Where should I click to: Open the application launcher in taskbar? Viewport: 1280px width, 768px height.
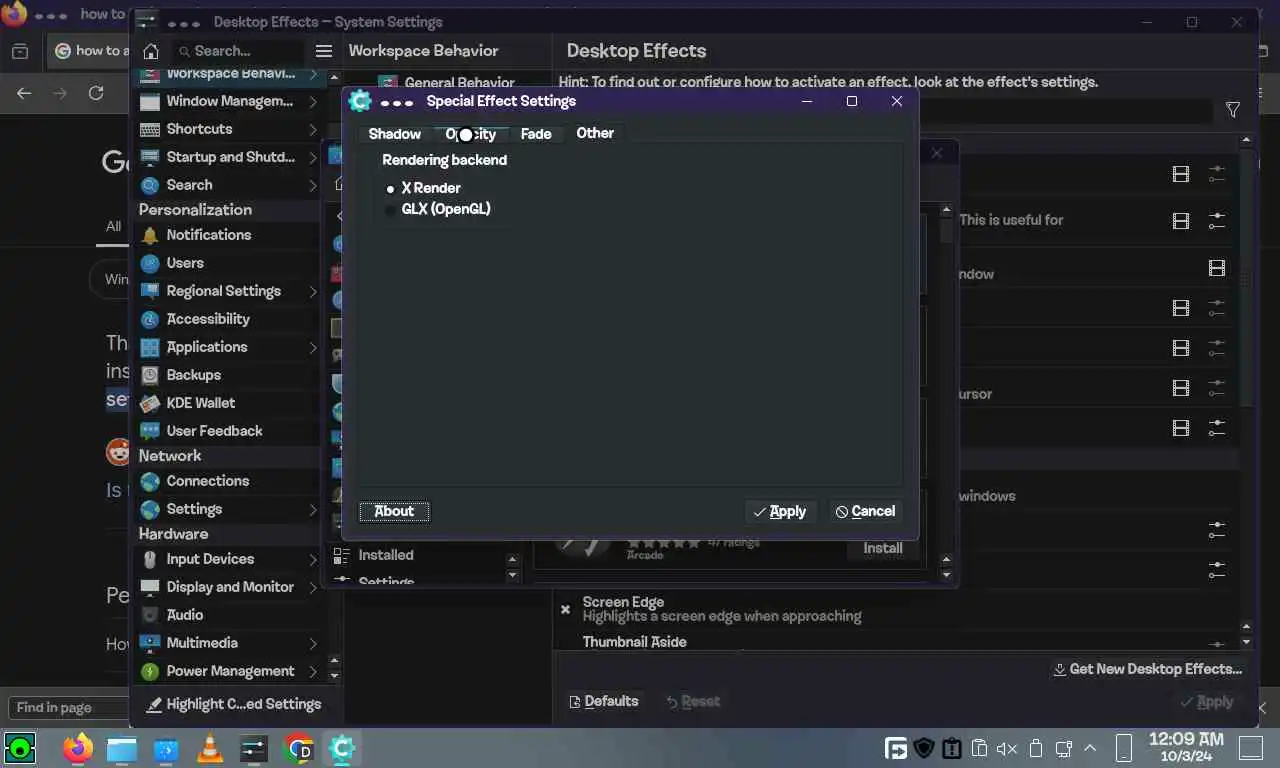point(20,747)
